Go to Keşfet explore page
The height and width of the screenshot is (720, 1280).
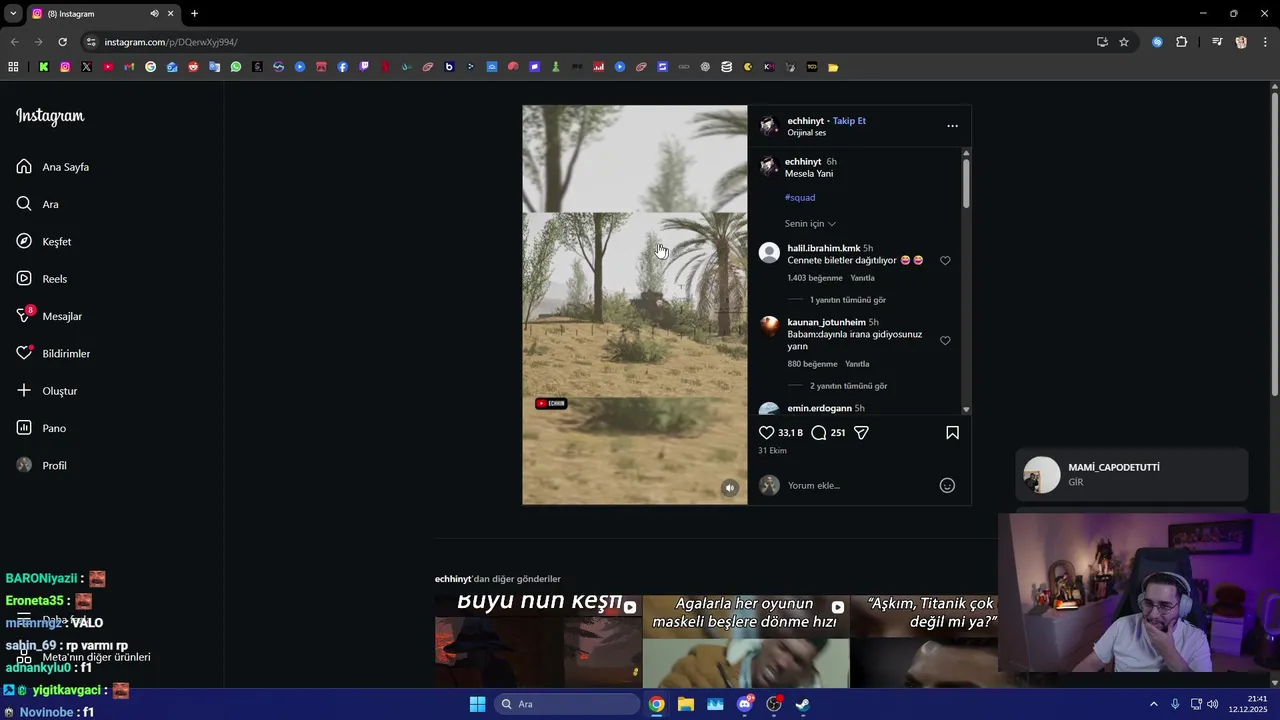point(44,242)
